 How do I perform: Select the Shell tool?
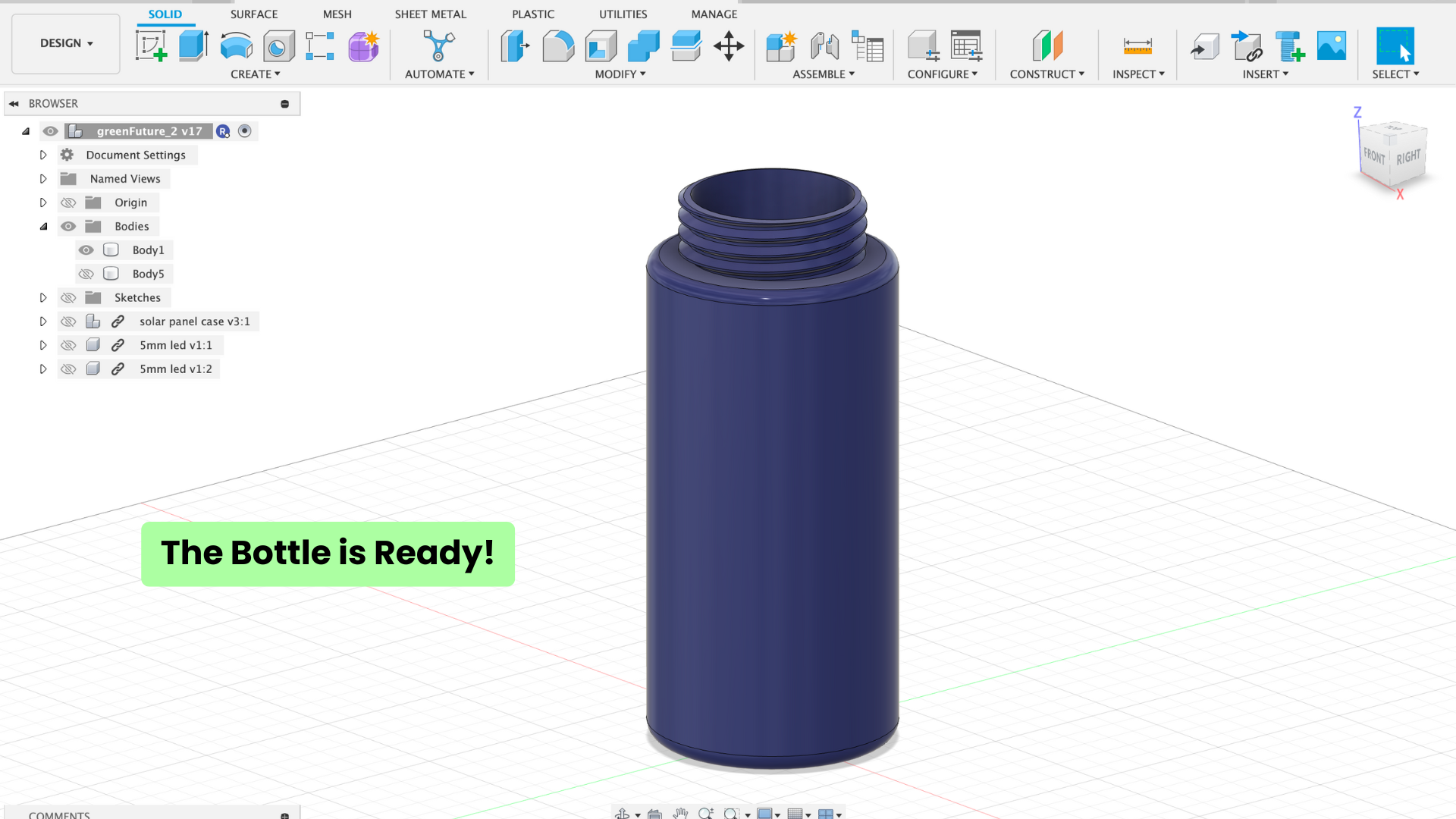tap(601, 46)
